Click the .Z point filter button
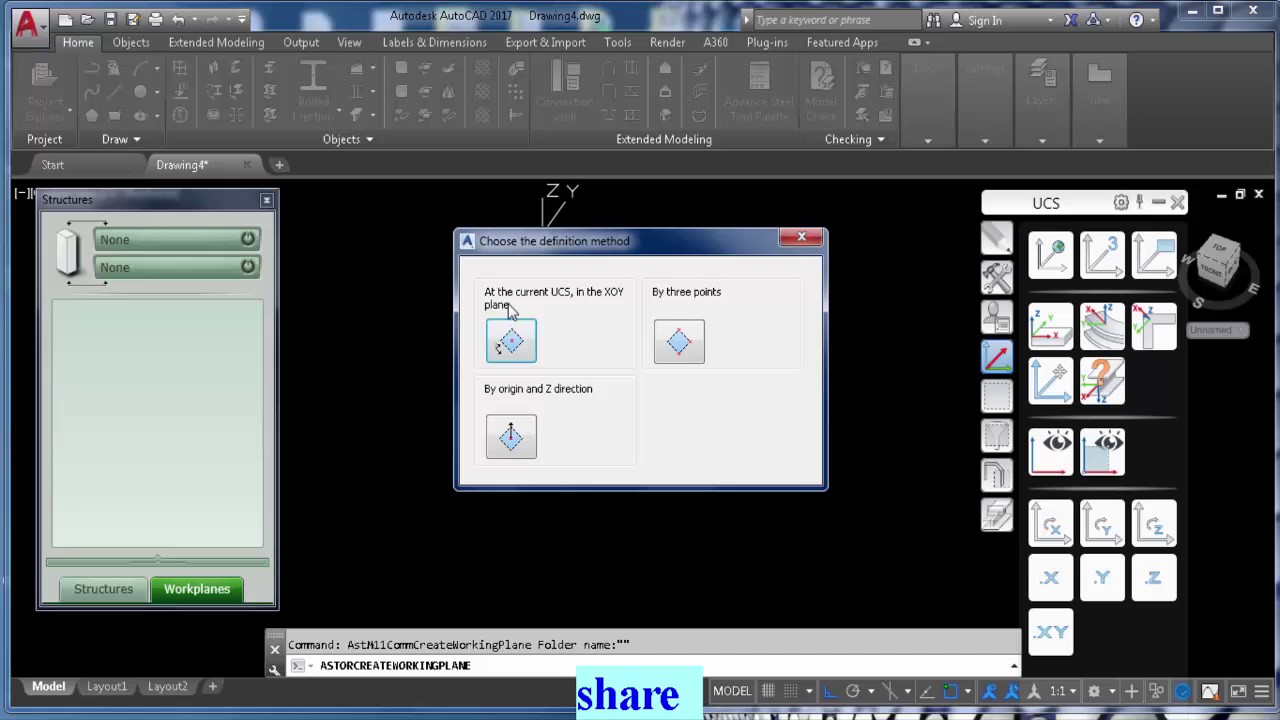 point(1154,578)
